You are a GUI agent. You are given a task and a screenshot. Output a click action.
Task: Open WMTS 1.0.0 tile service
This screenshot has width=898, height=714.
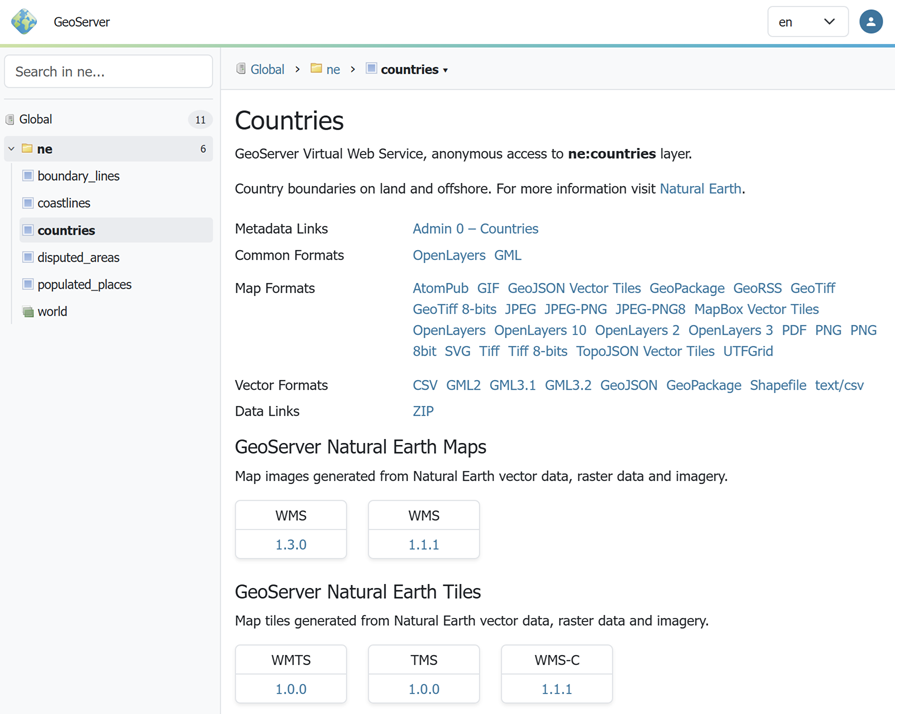point(291,689)
